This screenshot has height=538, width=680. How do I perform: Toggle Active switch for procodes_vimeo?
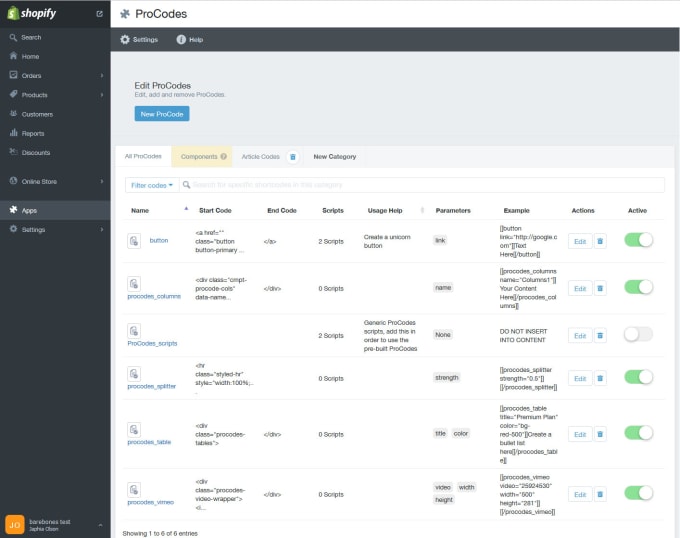[638, 493]
